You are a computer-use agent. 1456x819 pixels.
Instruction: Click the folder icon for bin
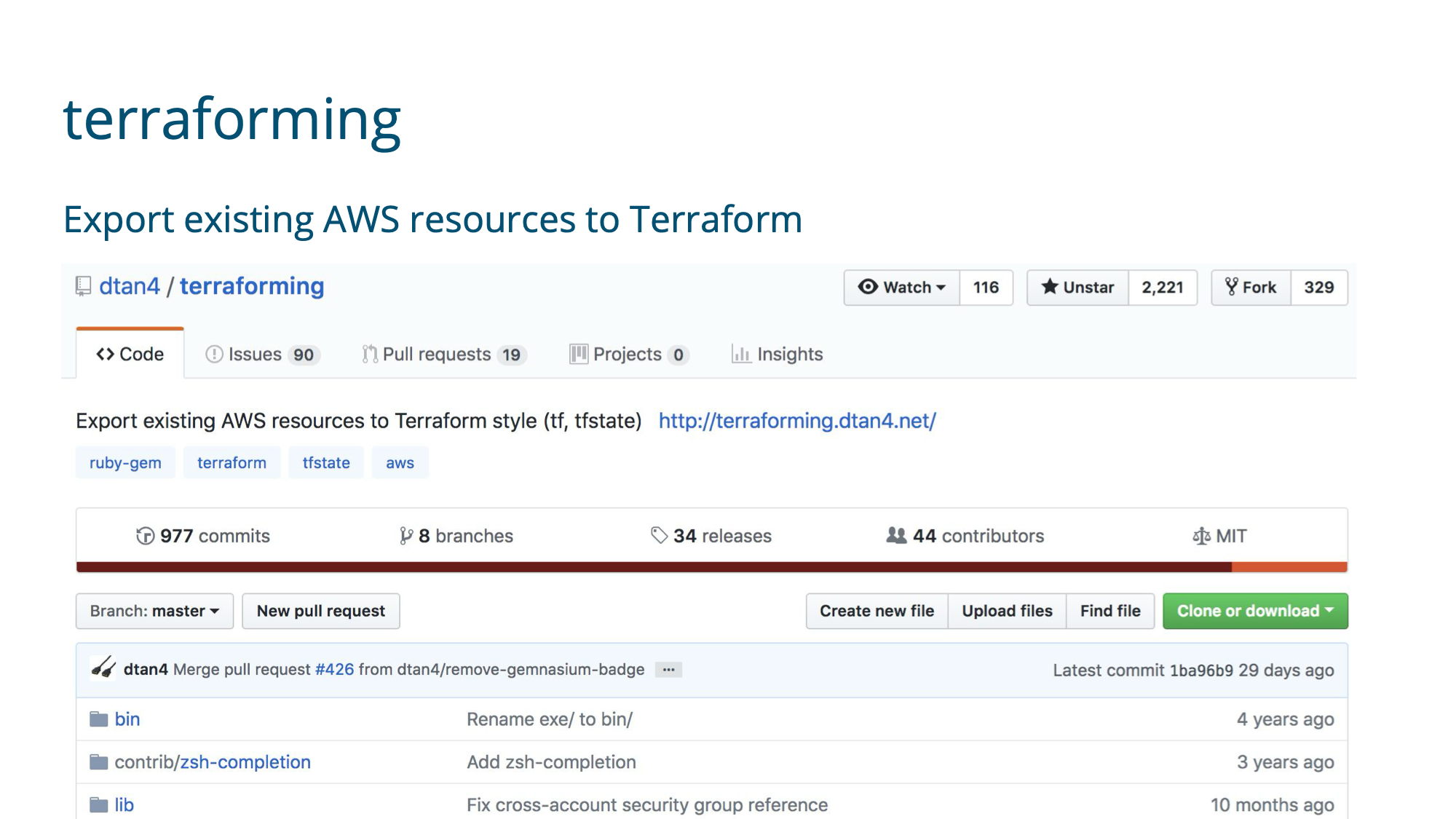point(99,719)
